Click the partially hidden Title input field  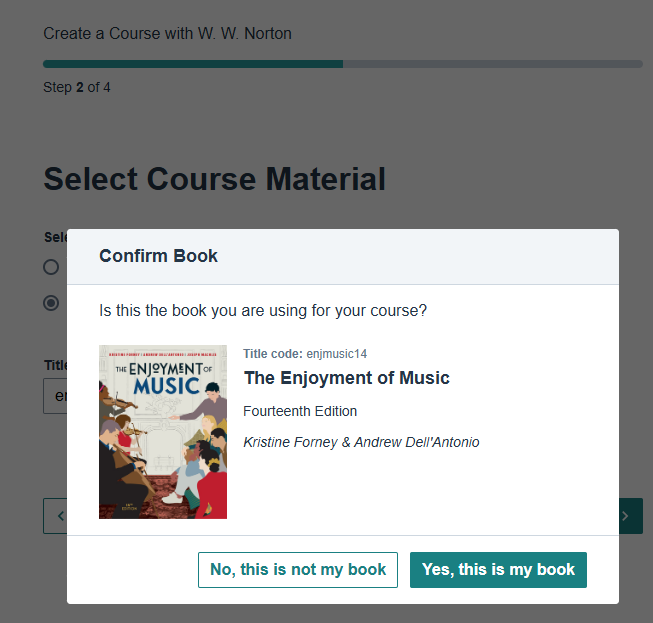pos(55,396)
